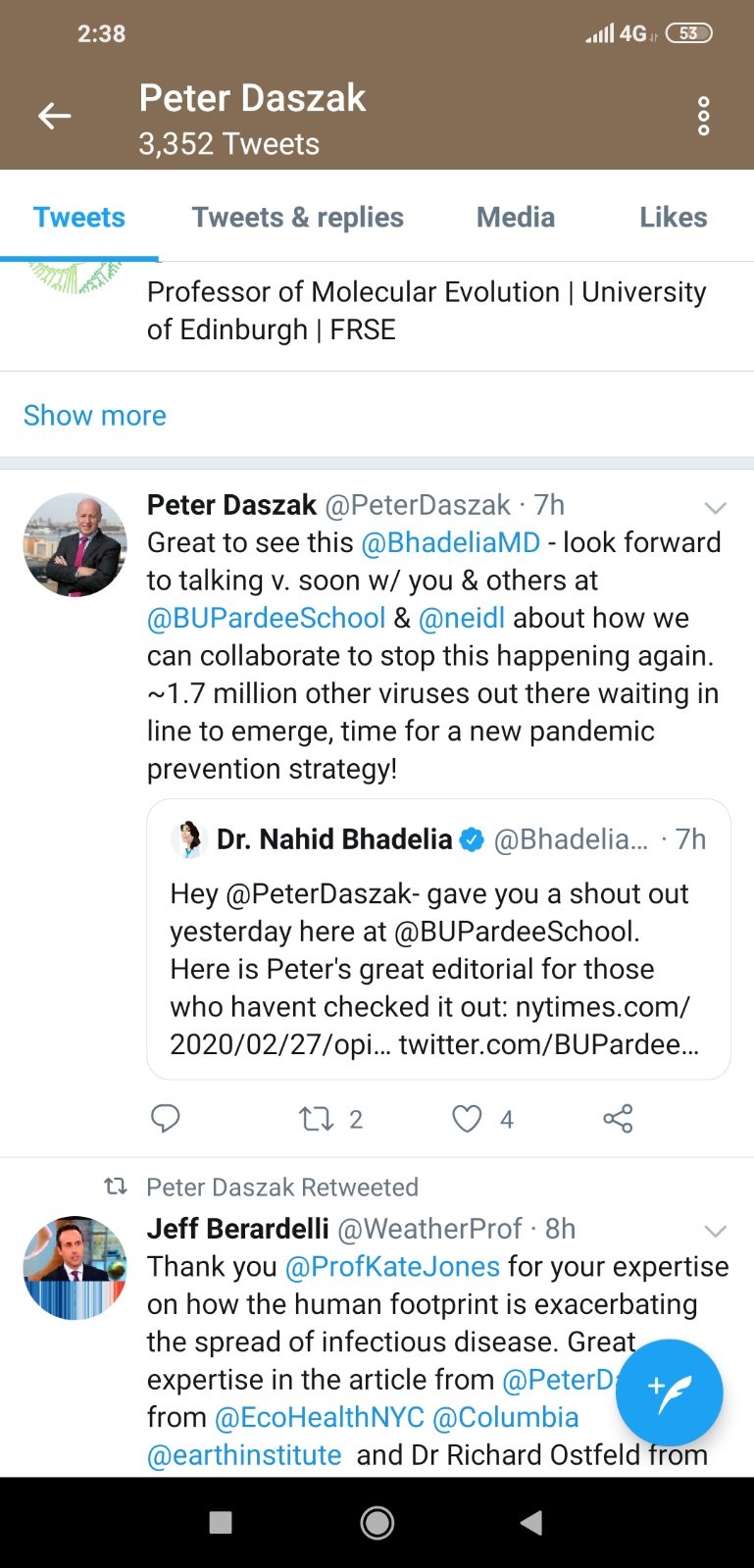Retweet Peter Daszak's tweet
Viewport: 754px width, 1568px height.
pos(317,1118)
